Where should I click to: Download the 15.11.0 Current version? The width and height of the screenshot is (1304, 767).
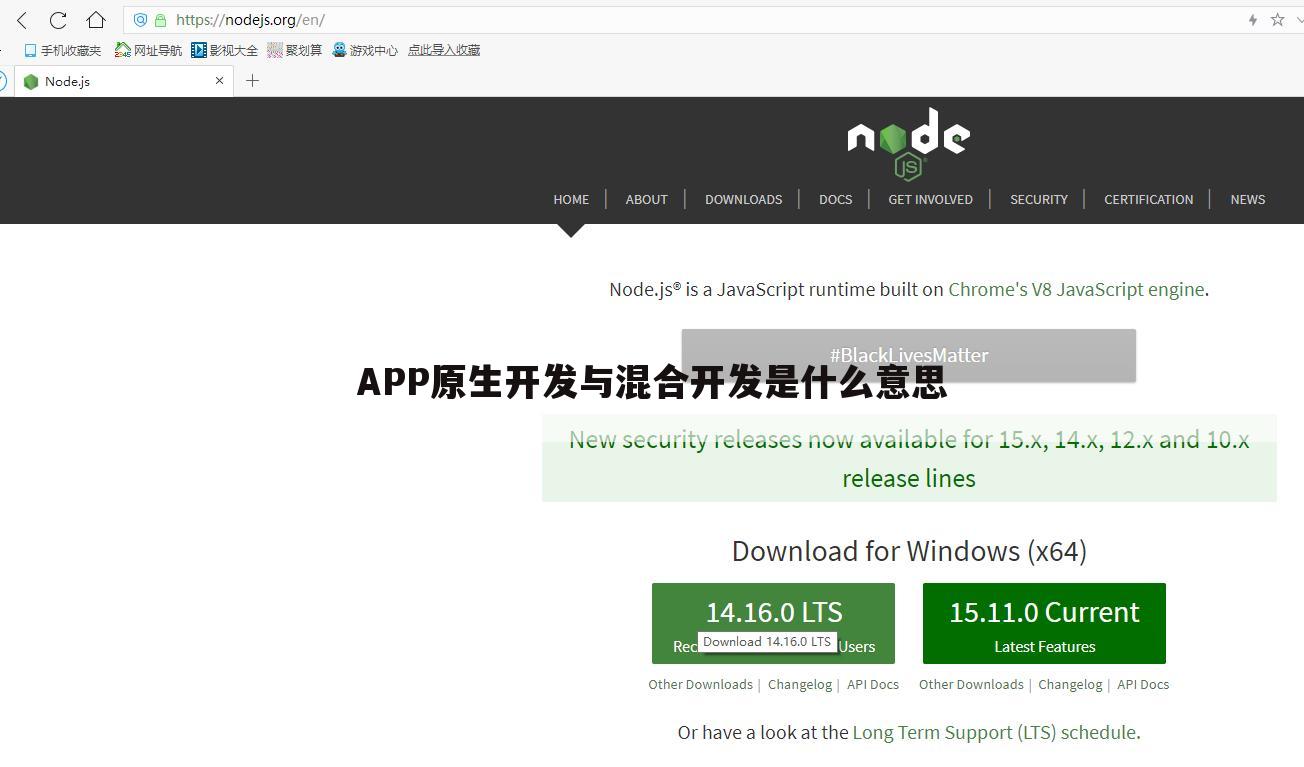[1044, 623]
